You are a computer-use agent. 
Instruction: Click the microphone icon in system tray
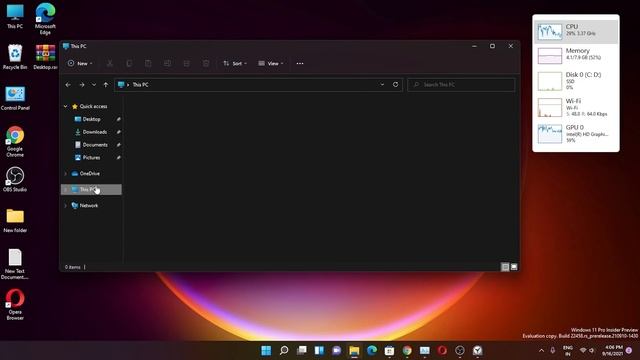point(553,350)
